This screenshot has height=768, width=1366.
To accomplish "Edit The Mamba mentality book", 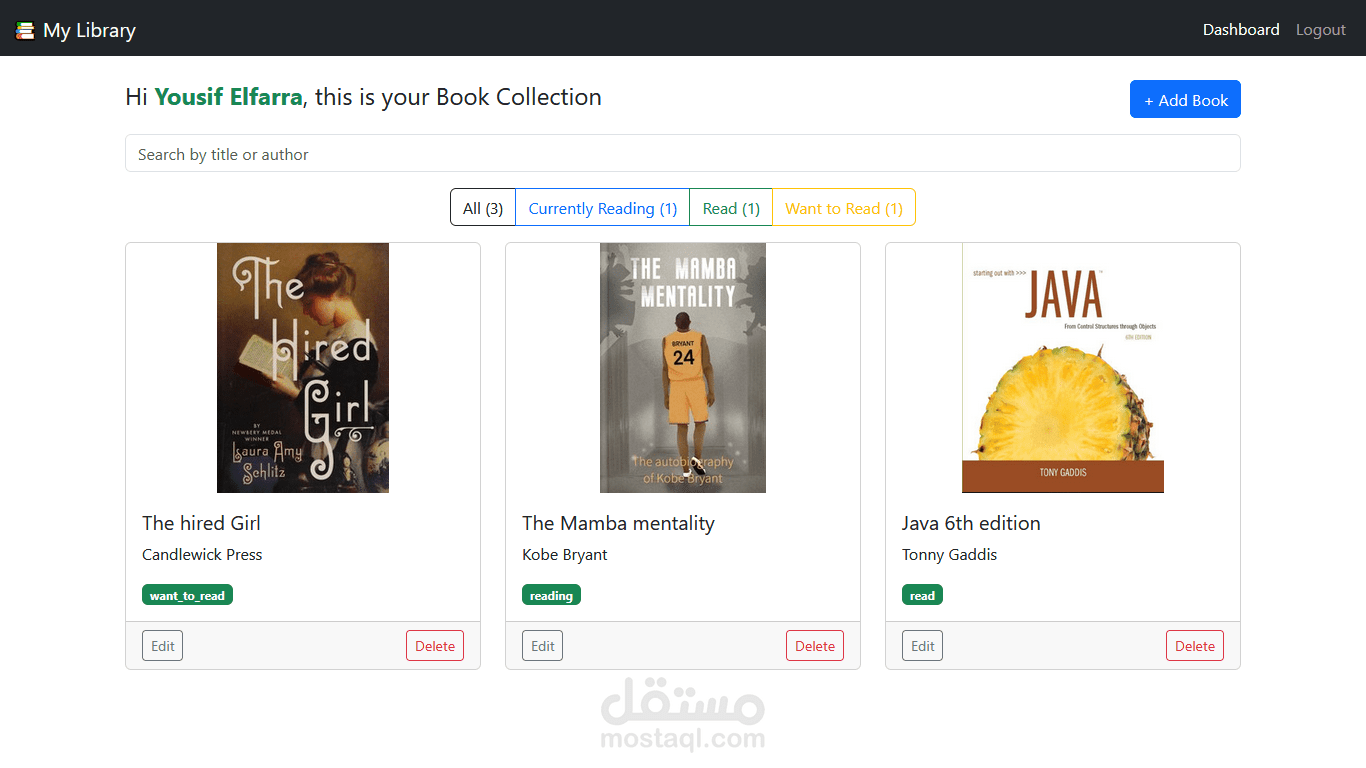I will [543, 646].
